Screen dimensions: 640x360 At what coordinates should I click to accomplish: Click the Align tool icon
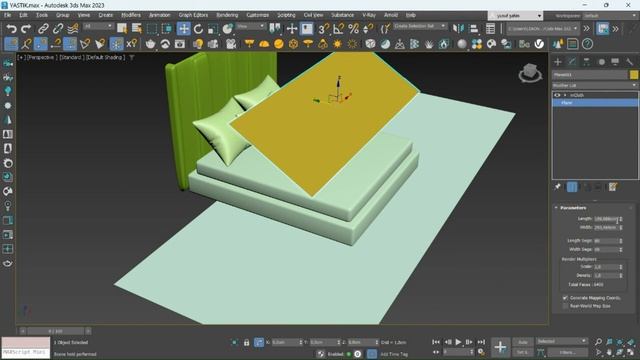[x=473, y=29]
